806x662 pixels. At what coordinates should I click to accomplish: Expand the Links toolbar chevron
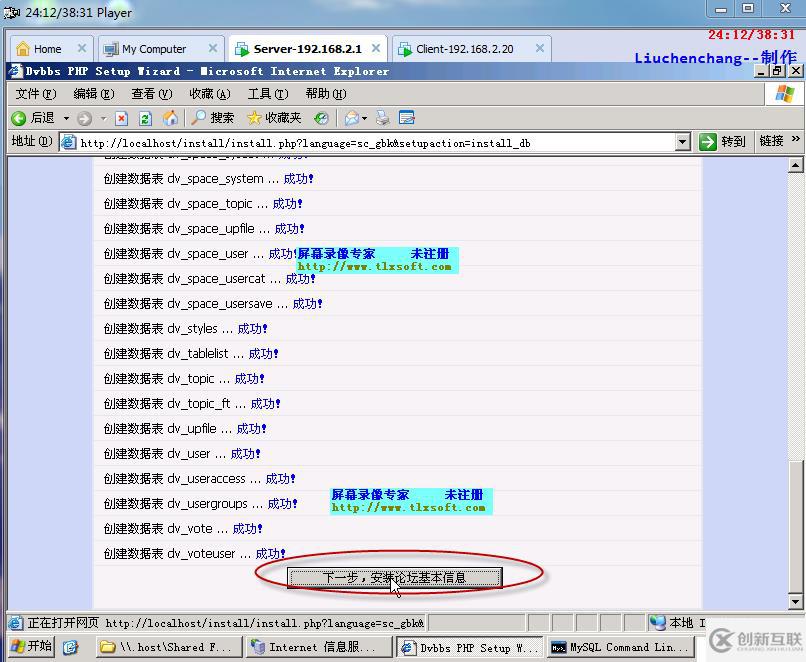click(x=795, y=139)
